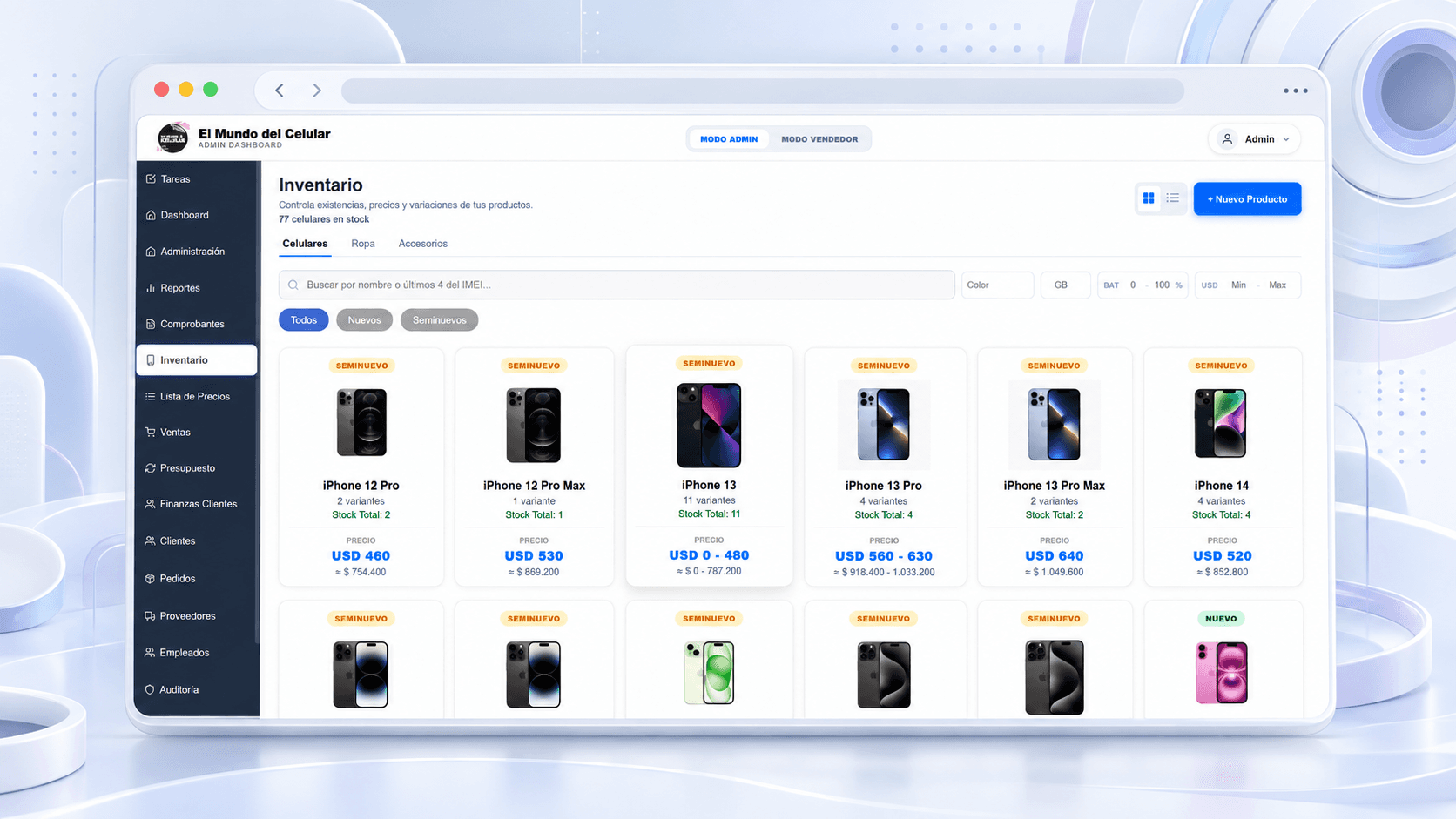
Task: Filter by Seminuevos chip
Action: [439, 320]
